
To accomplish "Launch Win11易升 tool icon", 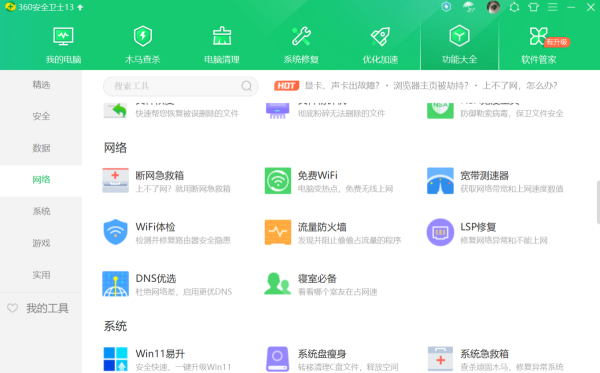I will (115, 359).
